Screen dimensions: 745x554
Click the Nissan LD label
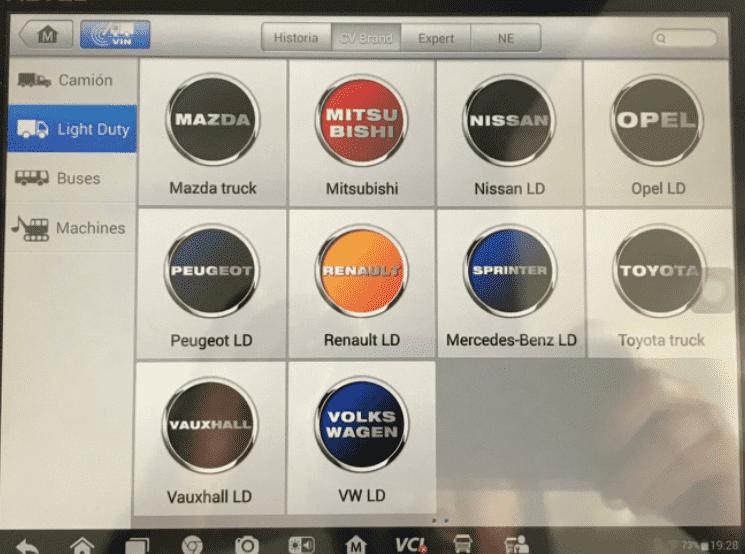(x=509, y=189)
